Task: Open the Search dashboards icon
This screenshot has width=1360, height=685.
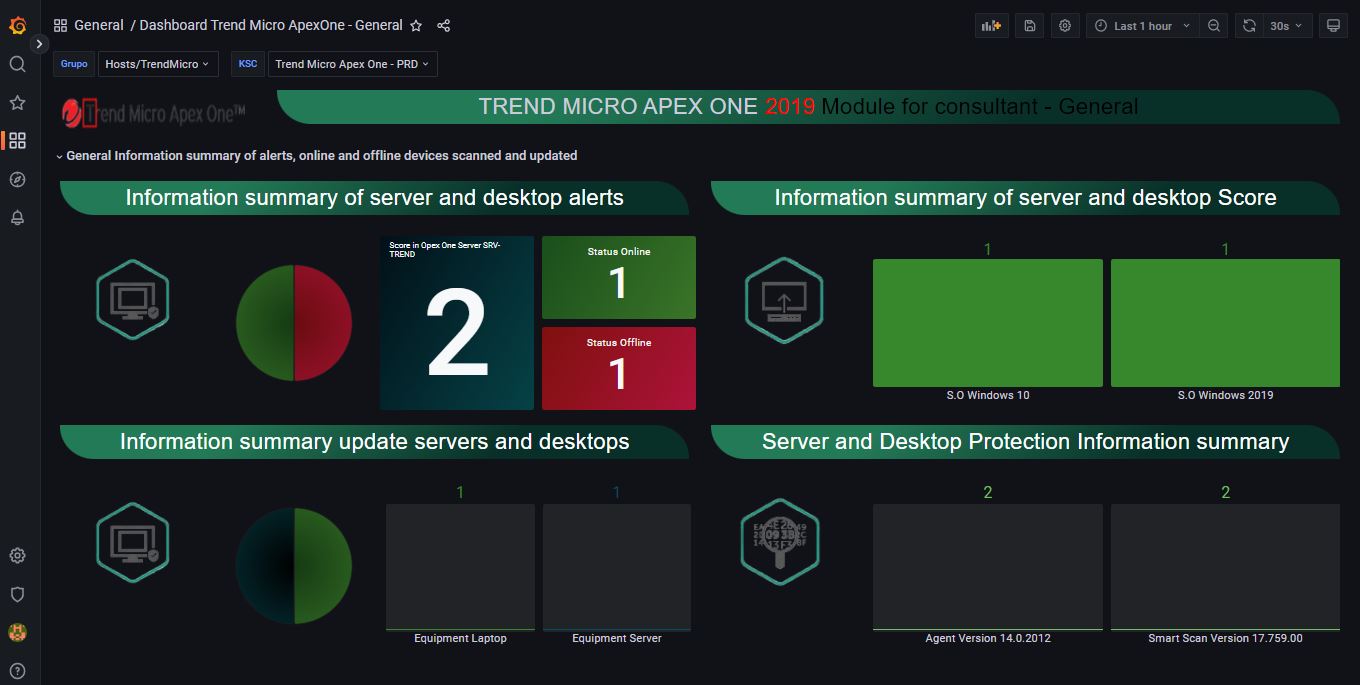Action: (17, 64)
